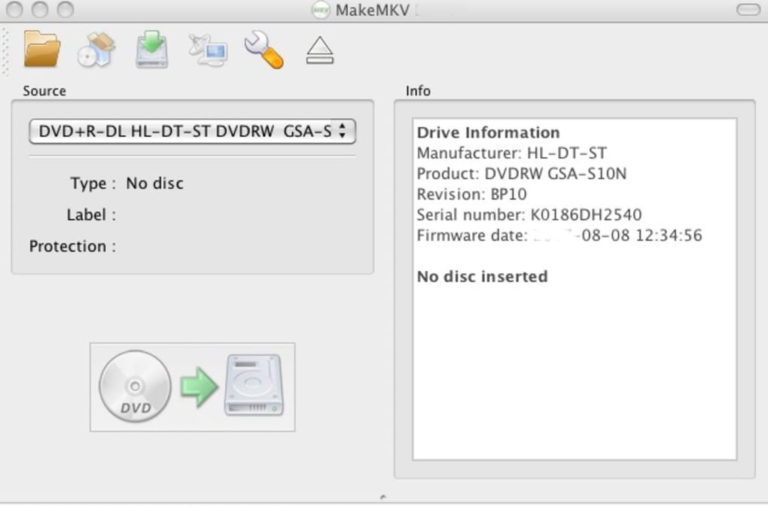Click the 'Manufacturer: HL-DT-ST' line

[x=512, y=153]
